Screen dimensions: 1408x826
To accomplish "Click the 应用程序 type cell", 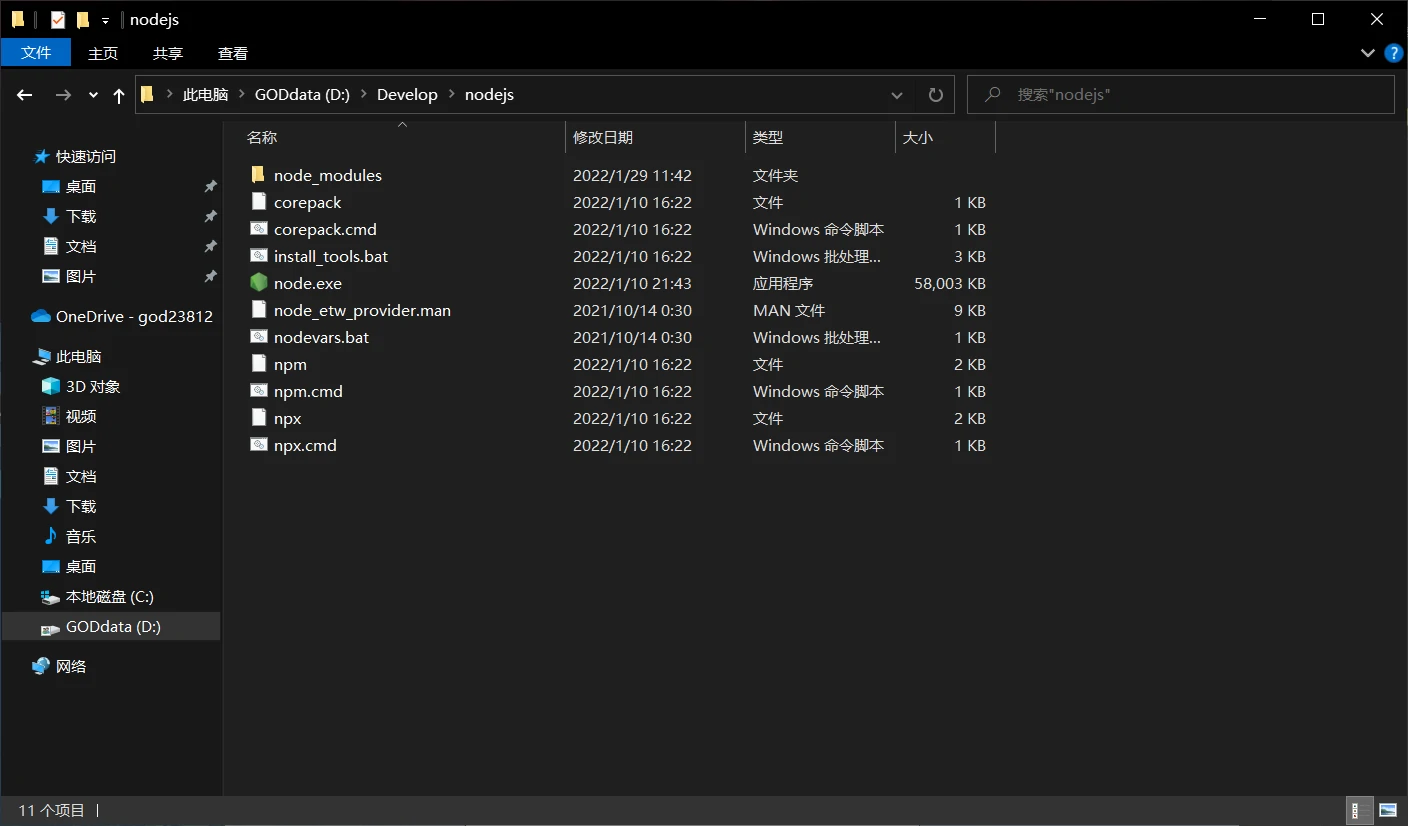I will (x=783, y=283).
